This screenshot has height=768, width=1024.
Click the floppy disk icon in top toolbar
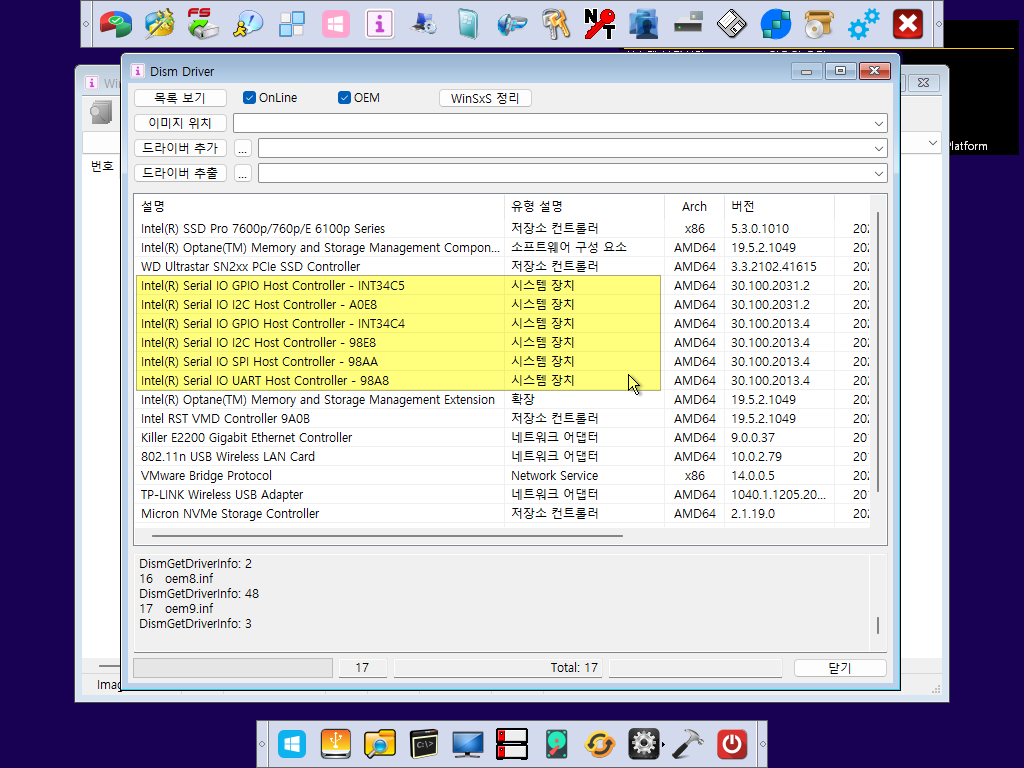[731, 24]
